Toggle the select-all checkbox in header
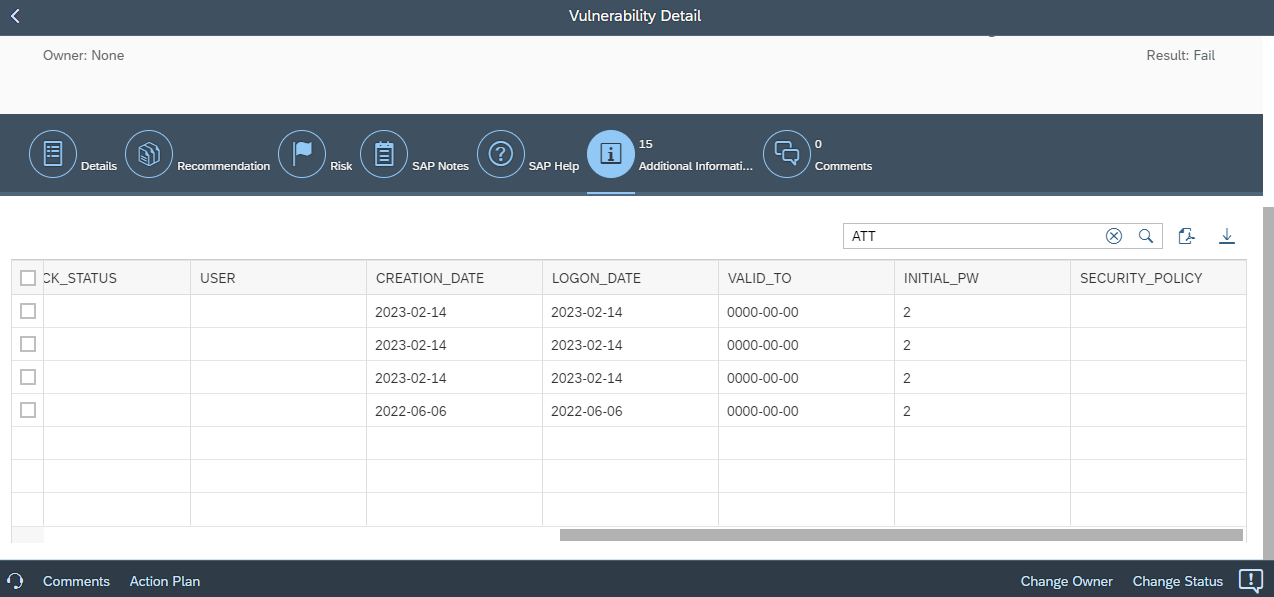Image resolution: width=1274 pixels, height=597 pixels. click(28, 278)
